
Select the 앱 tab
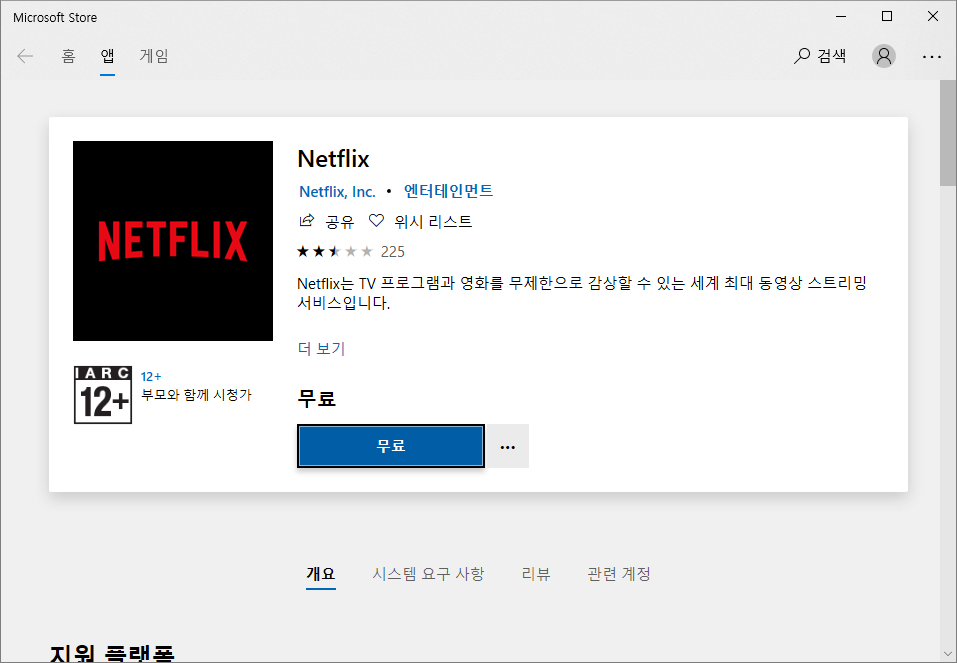point(107,56)
